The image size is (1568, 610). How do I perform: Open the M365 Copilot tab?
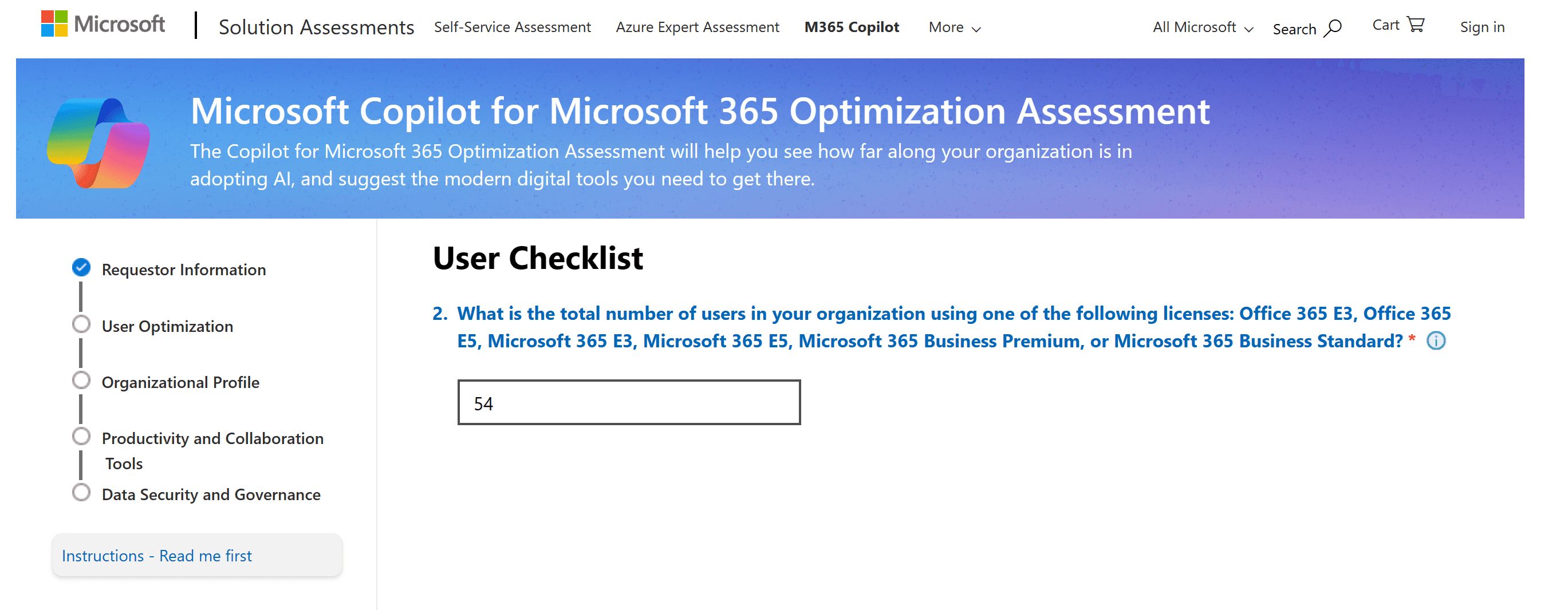(852, 27)
